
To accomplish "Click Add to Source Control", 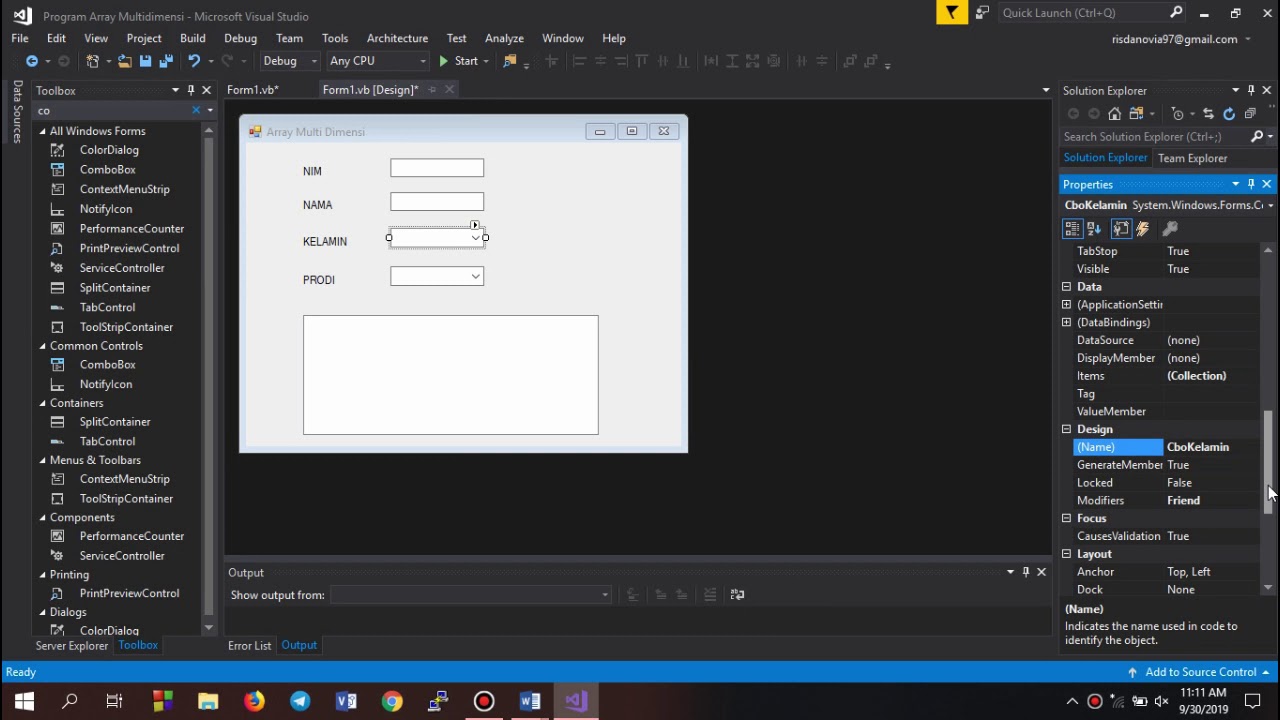I will point(1200,672).
